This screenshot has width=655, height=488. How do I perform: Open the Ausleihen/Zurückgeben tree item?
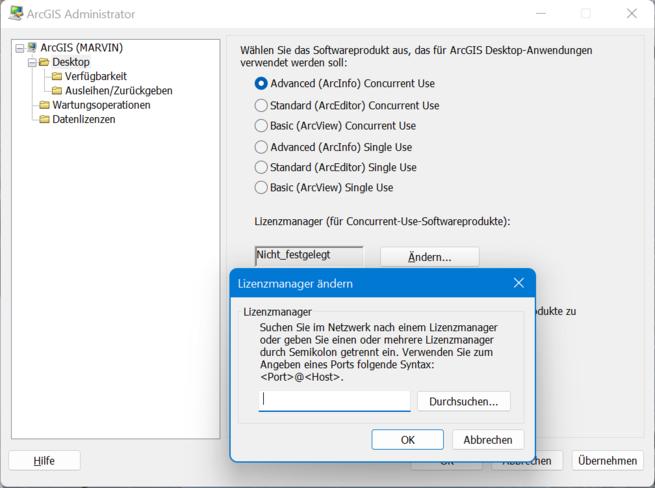pos(119,91)
